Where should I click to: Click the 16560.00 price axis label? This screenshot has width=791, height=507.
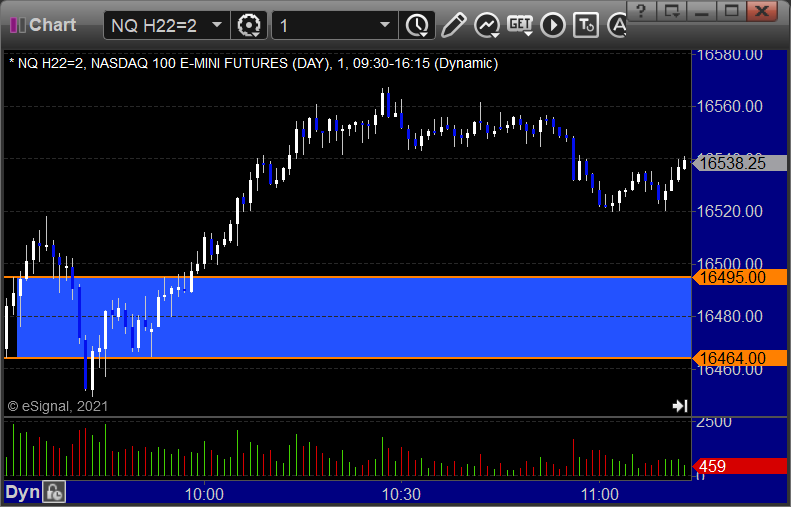click(729, 106)
